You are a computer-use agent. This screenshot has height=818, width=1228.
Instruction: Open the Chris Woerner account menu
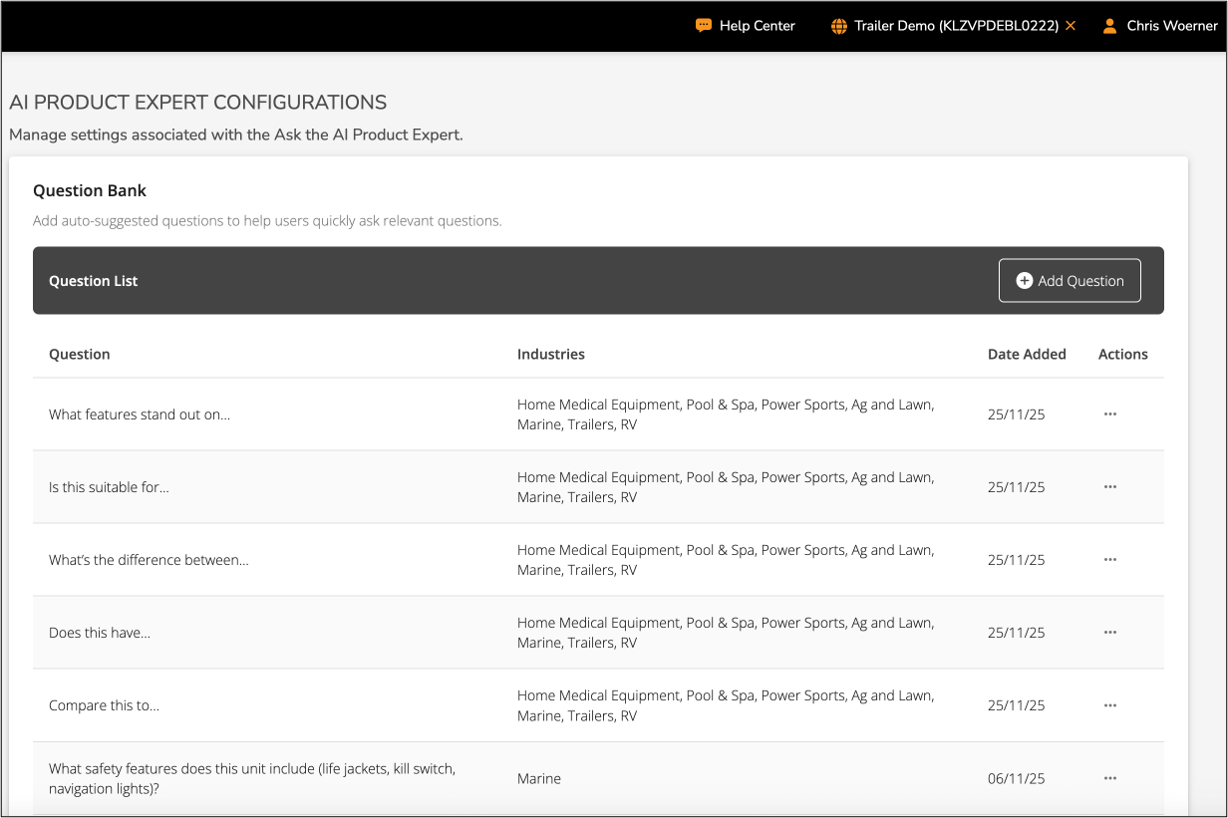tap(1171, 26)
